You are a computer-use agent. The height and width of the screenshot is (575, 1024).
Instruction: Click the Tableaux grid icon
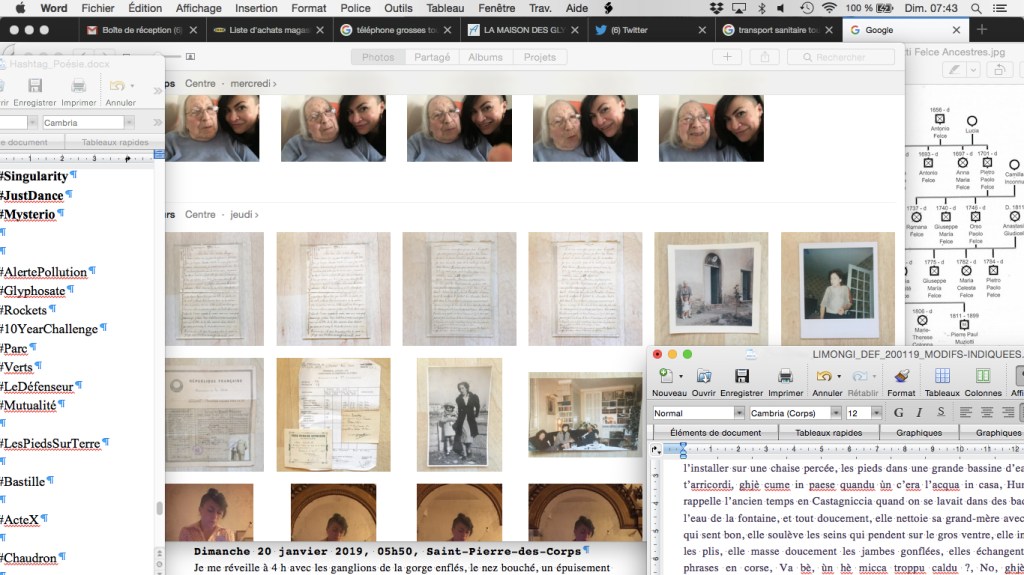pyautogui.click(x=941, y=377)
